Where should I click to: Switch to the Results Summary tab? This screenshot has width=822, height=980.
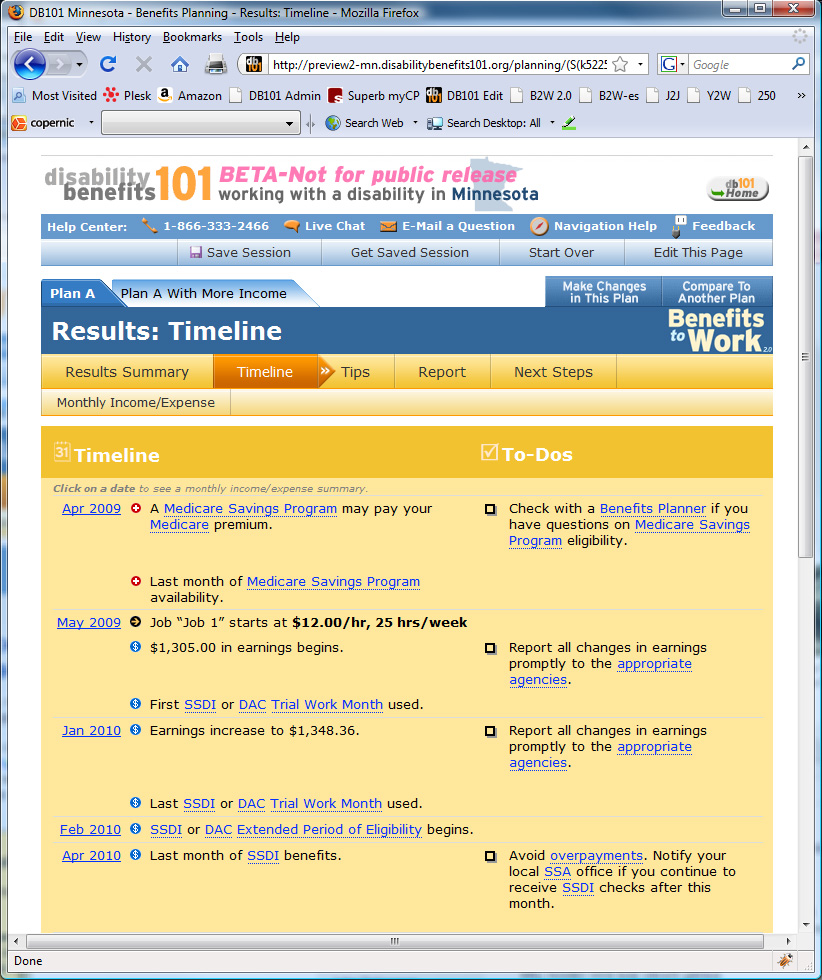(127, 372)
